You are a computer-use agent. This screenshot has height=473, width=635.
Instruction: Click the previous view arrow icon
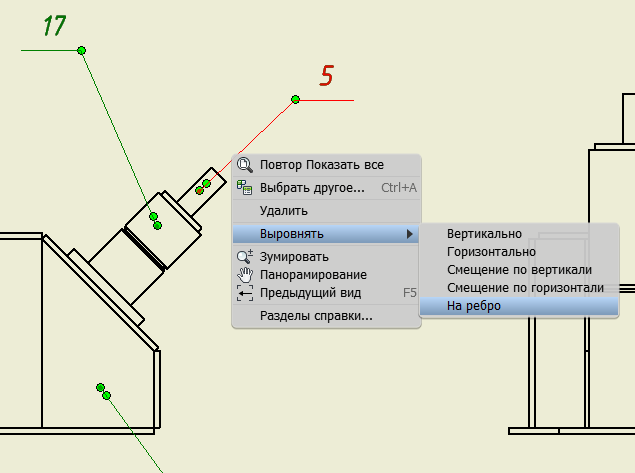pos(245,293)
